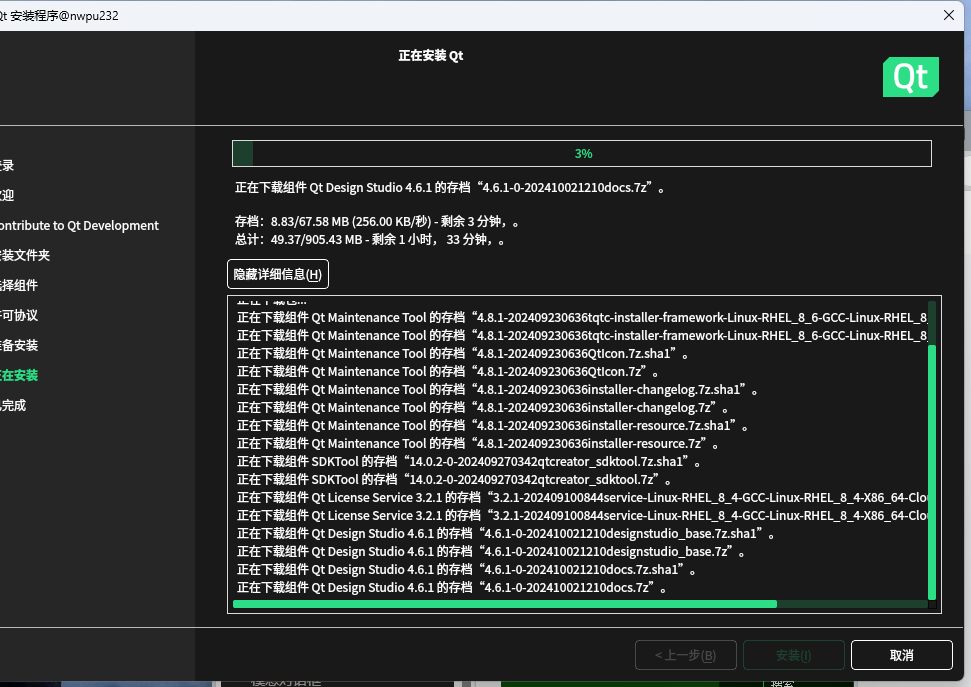Click the disabled 安装(I) install button

(x=793, y=655)
